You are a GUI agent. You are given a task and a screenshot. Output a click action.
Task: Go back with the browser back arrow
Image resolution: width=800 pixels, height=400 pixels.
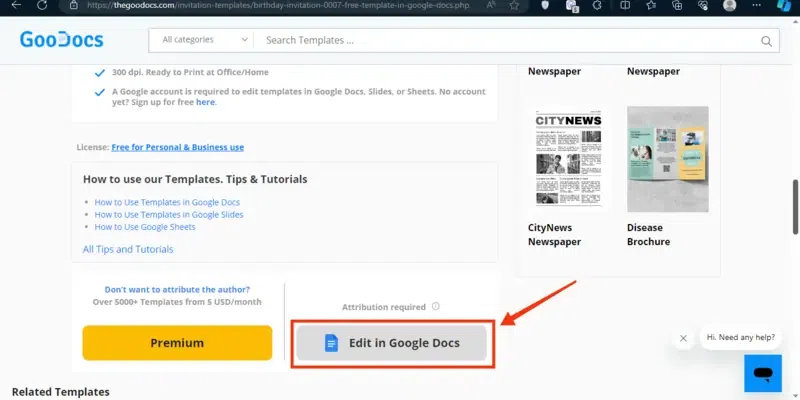16,5
